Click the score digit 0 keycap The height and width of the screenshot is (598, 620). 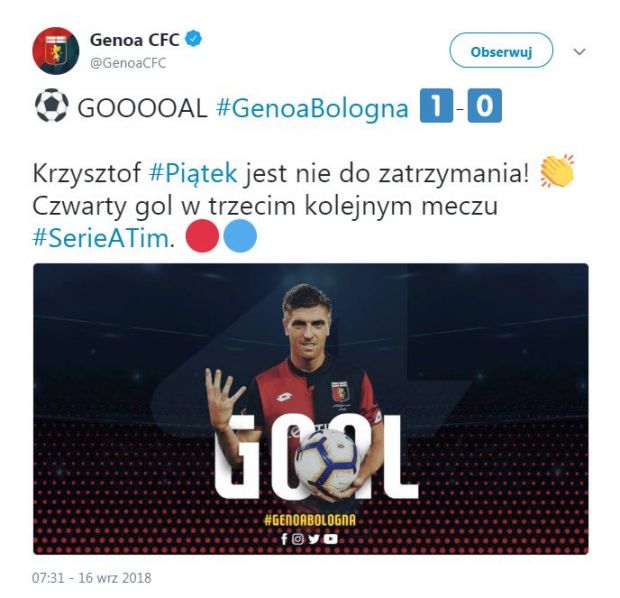pos(485,106)
